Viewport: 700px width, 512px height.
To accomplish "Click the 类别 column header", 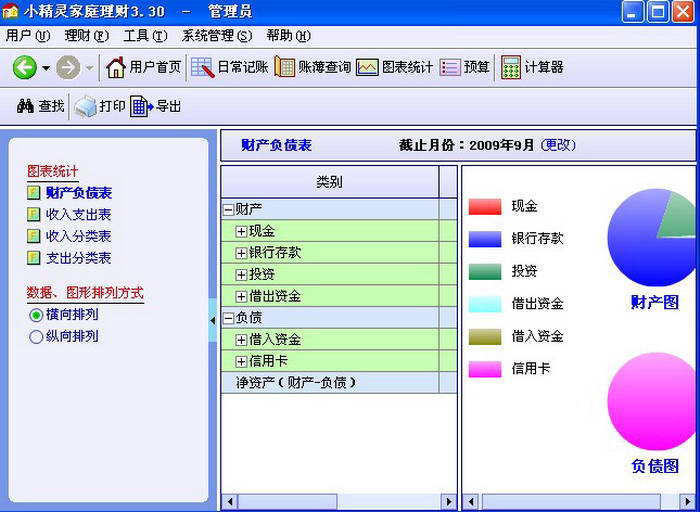I will pos(329,182).
